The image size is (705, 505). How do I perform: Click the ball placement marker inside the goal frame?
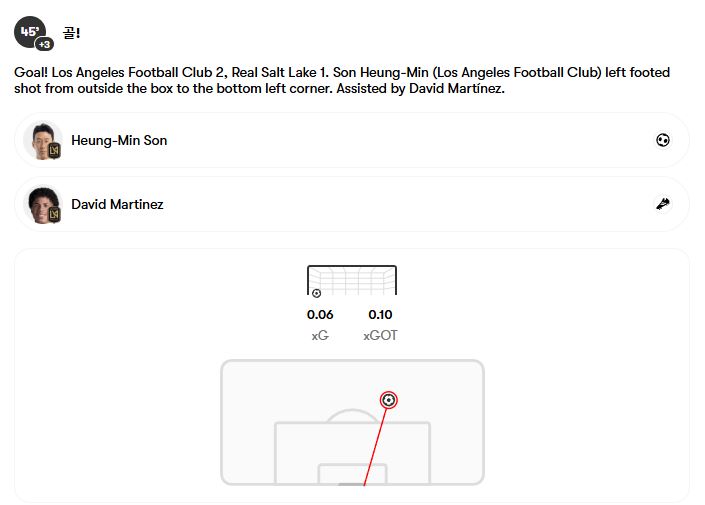[x=317, y=293]
